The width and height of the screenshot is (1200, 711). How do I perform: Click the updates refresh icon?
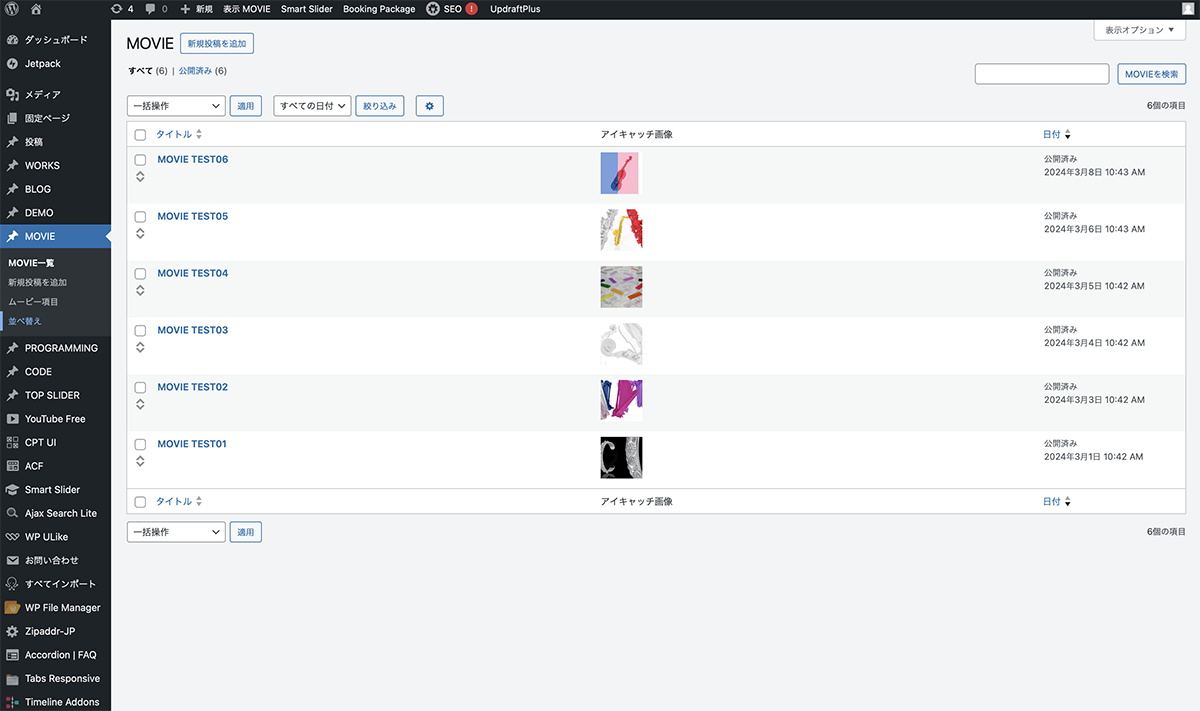117,9
